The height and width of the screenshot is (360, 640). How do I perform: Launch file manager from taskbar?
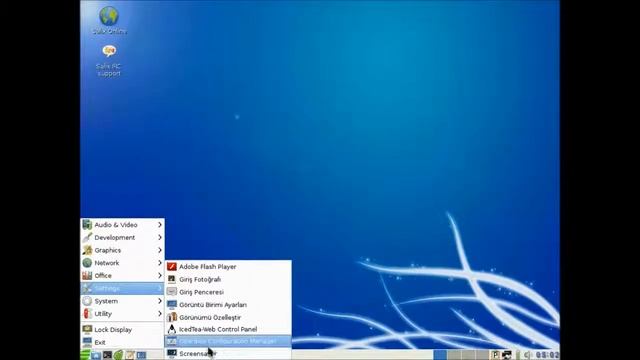point(96,355)
